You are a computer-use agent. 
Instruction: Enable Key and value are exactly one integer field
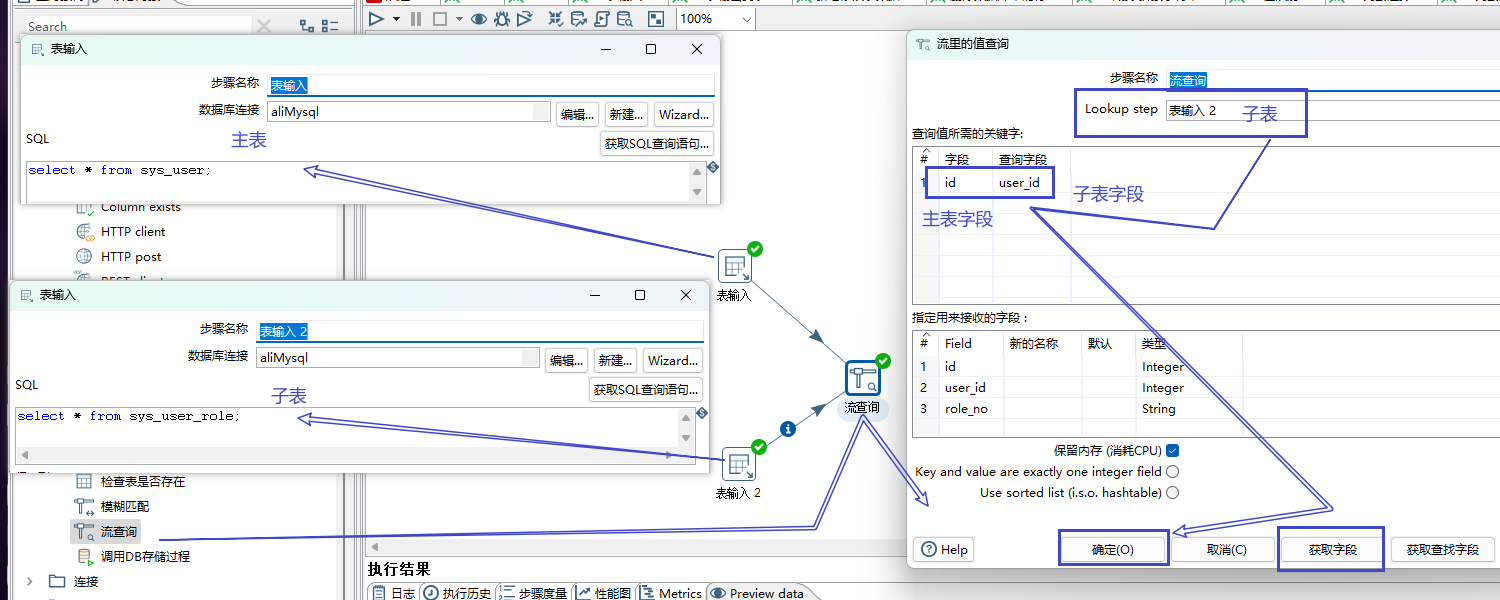tap(1172, 471)
